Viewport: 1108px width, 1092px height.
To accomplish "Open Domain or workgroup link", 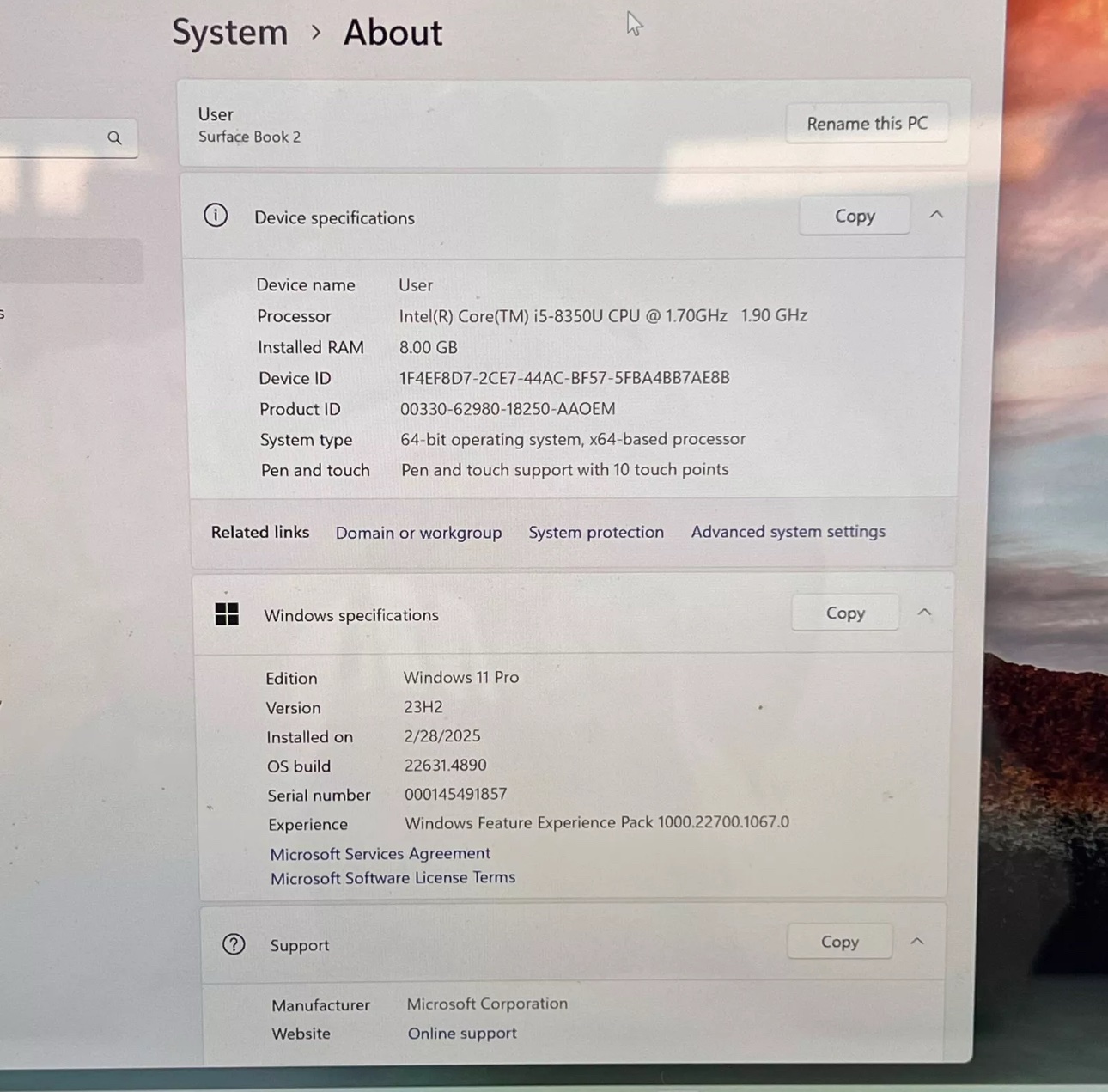I will point(418,533).
